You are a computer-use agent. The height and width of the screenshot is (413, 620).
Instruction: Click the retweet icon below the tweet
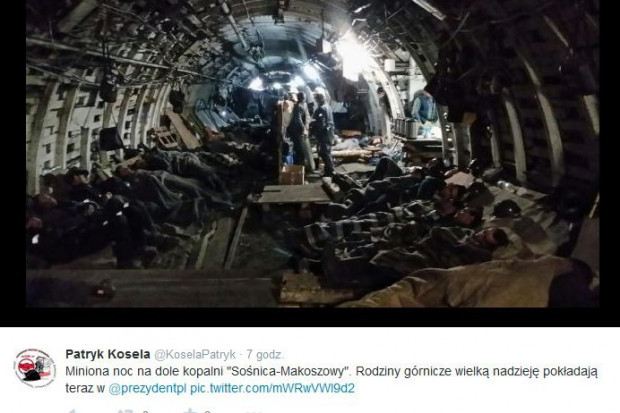coord(125,411)
